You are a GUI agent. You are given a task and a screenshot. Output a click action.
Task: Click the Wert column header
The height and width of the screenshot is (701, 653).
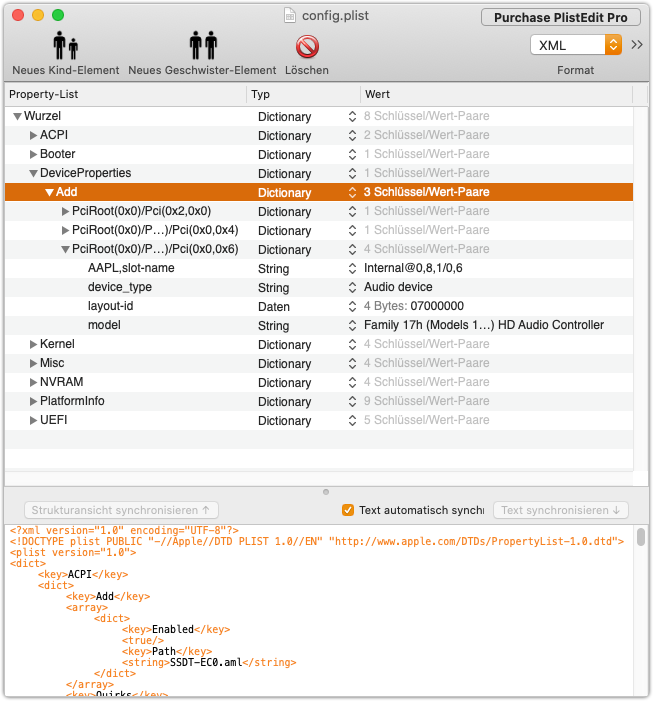[497, 94]
